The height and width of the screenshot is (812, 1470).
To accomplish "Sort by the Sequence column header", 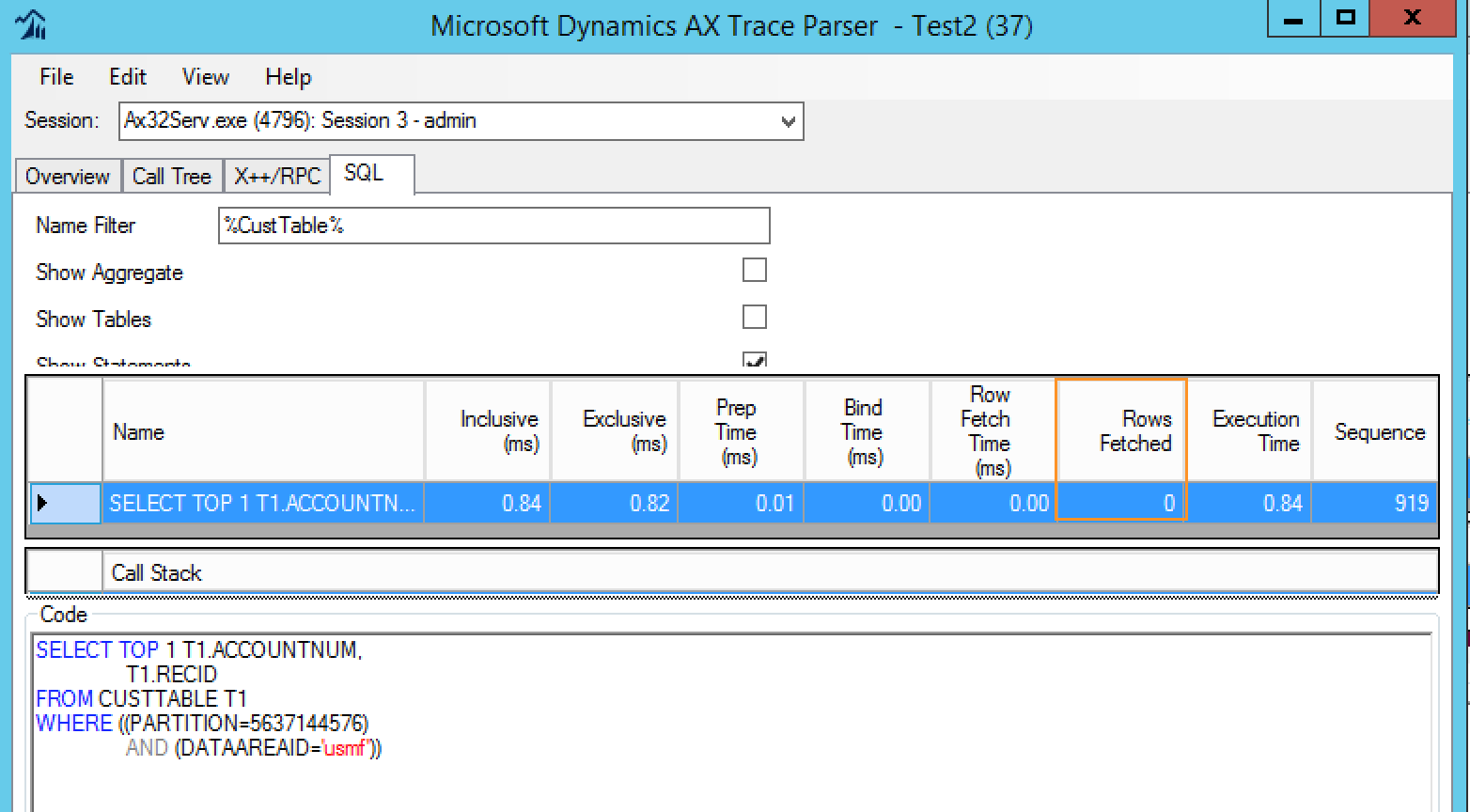I will coord(1374,431).
